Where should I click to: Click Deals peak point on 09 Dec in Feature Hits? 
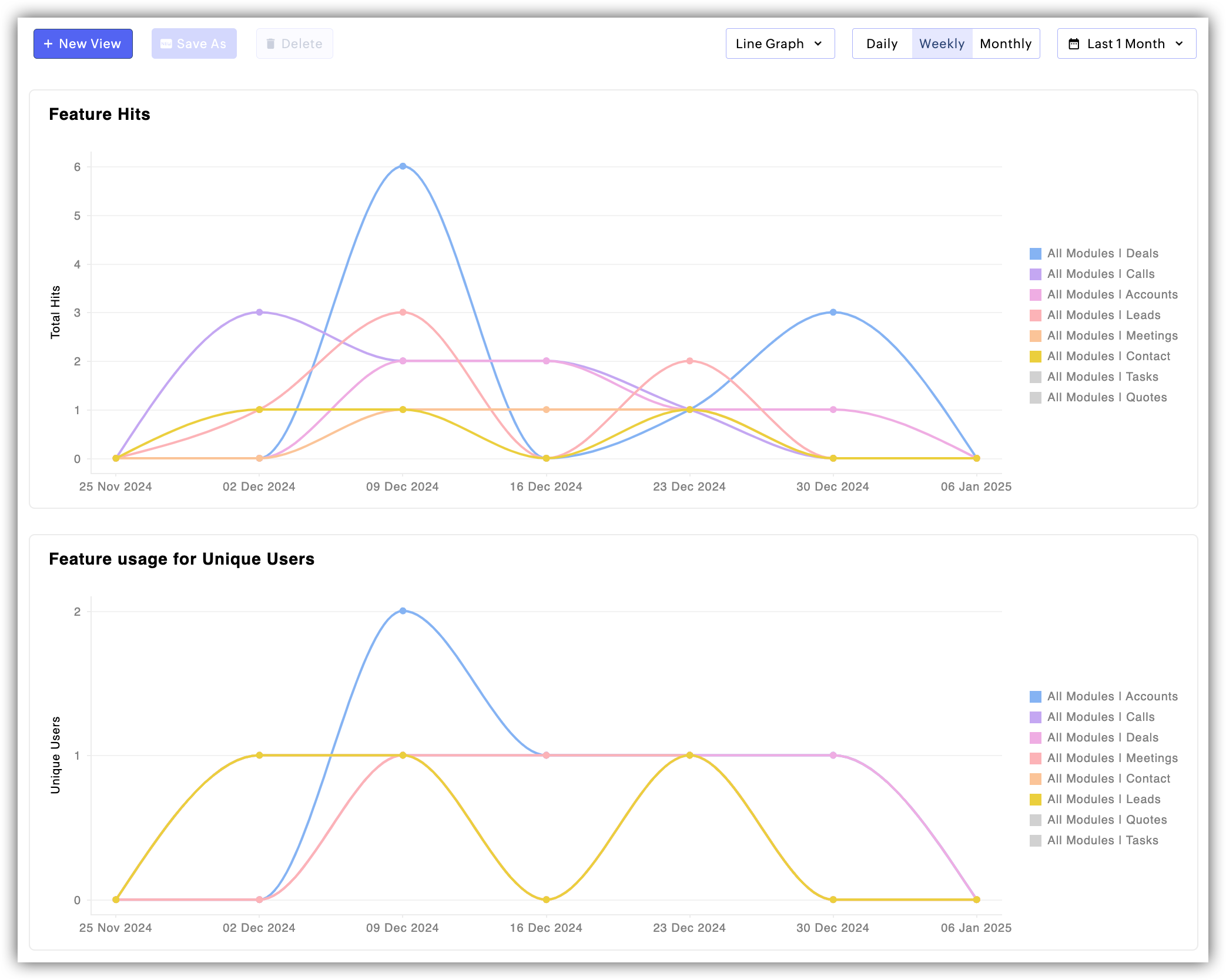coord(403,166)
